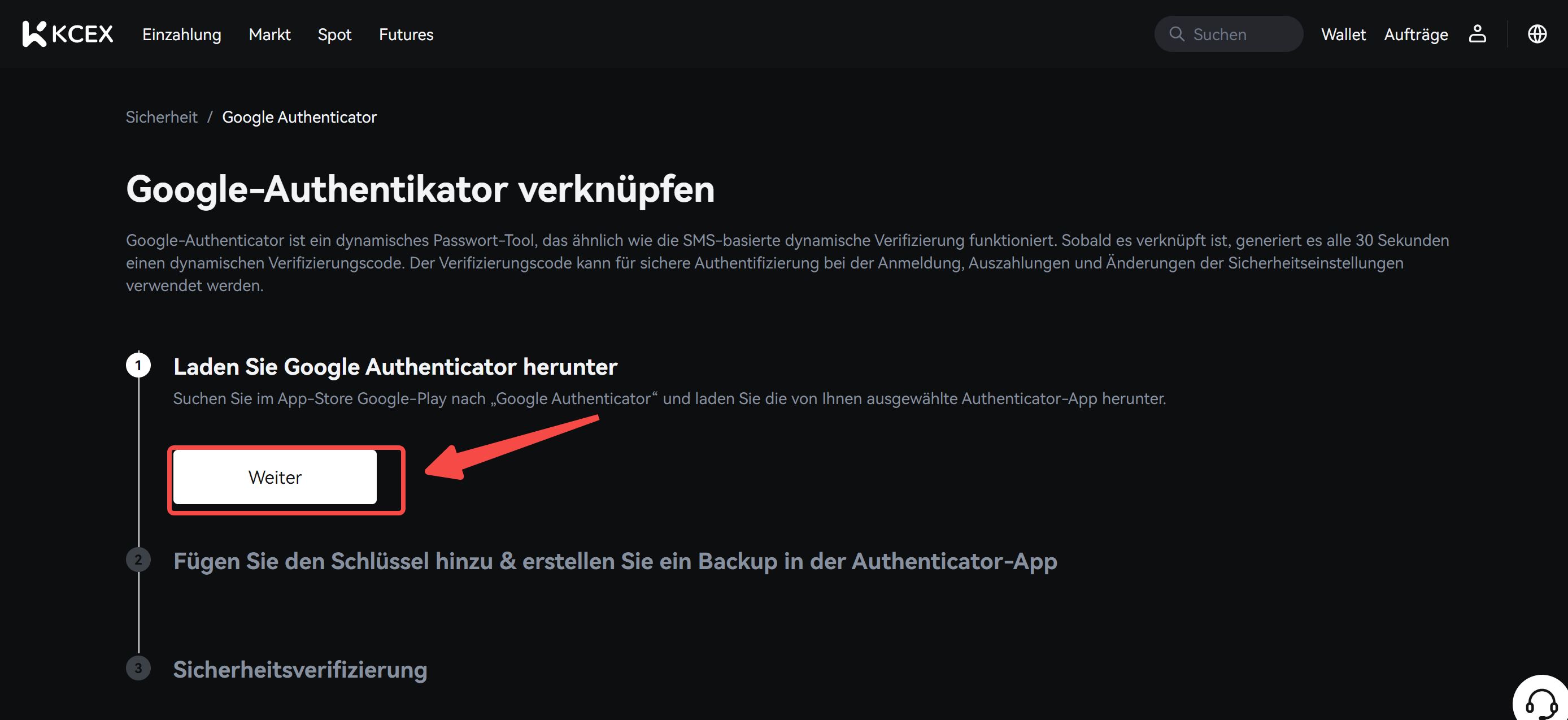The image size is (1568, 720).
Task: Click the search magnifier icon
Action: (1176, 34)
